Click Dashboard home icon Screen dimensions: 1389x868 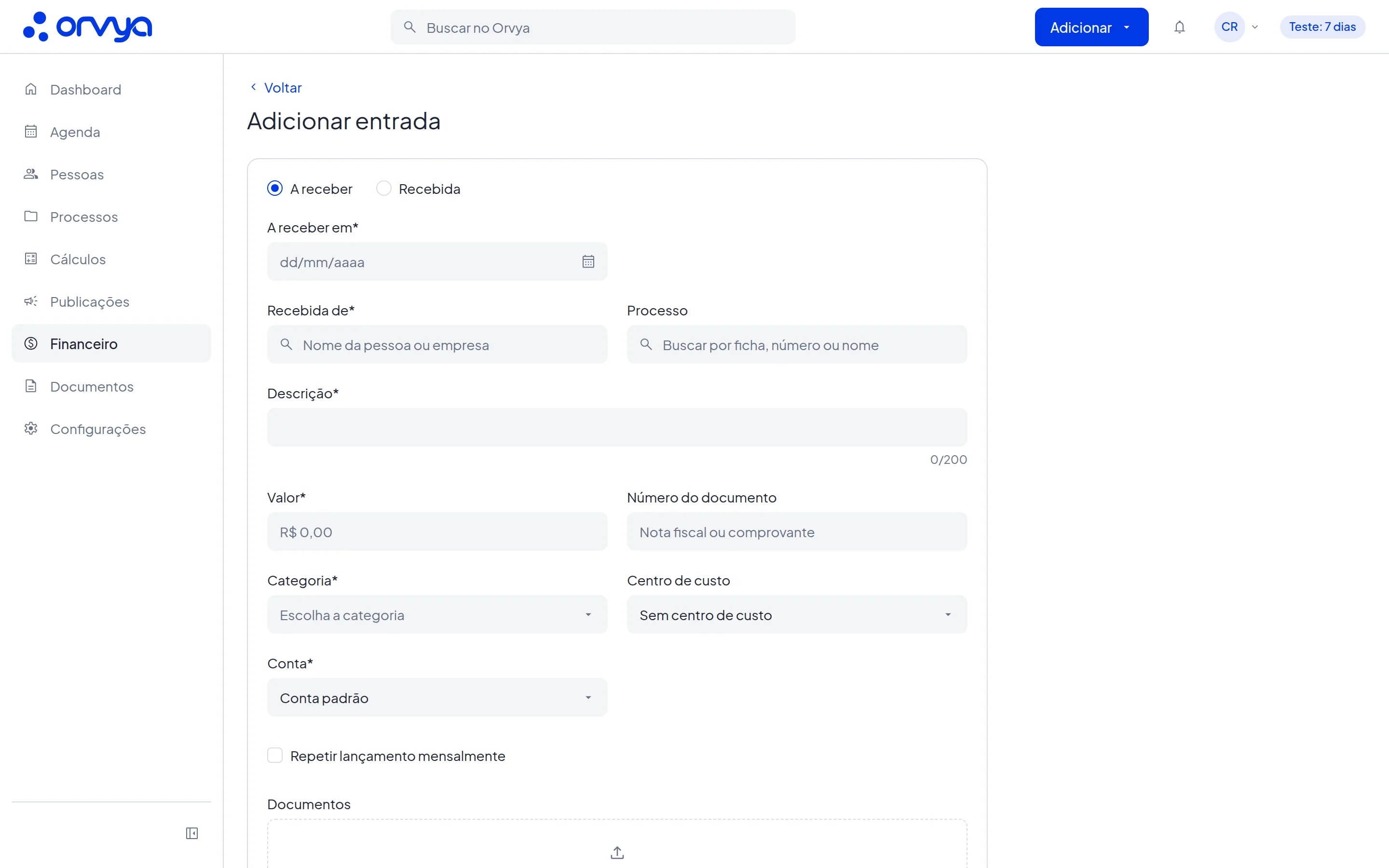(31, 89)
